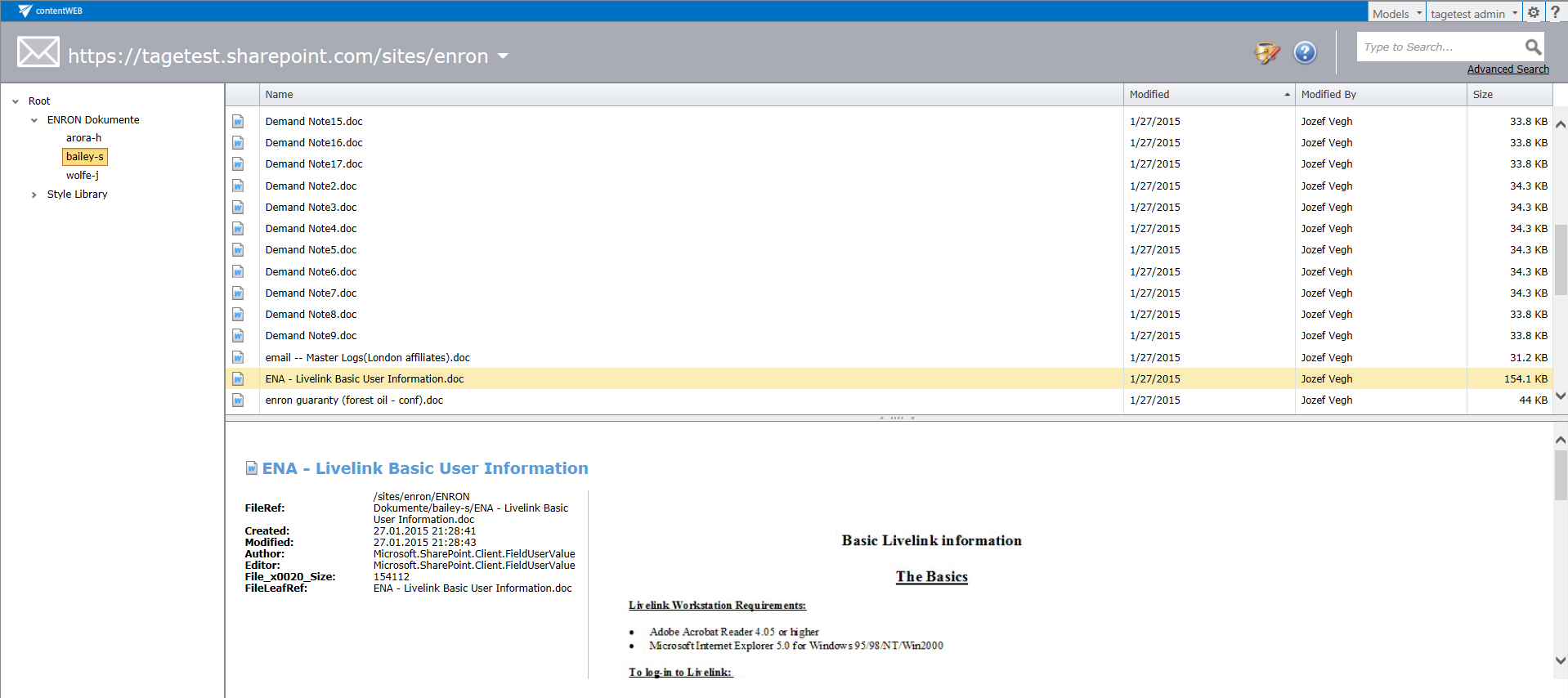Select the bailey-s folder
The image size is (1568, 698).
pos(85,156)
